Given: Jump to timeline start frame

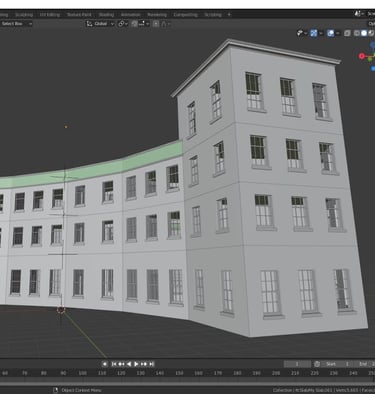Looking at the screenshot, I should tap(114, 364).
